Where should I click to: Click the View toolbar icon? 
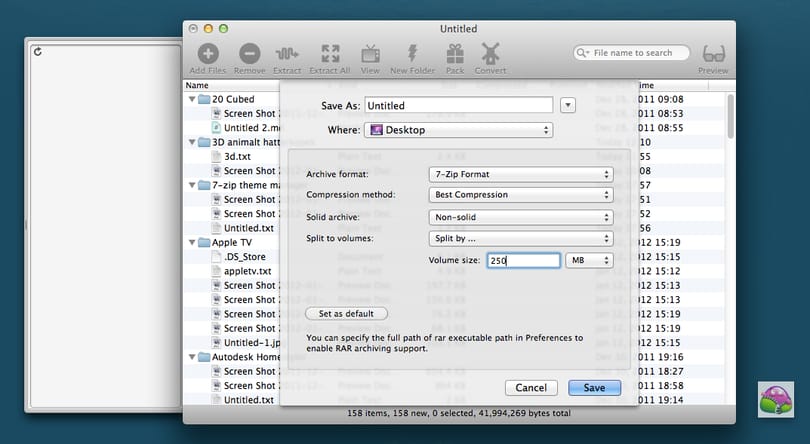coord(370,53)
